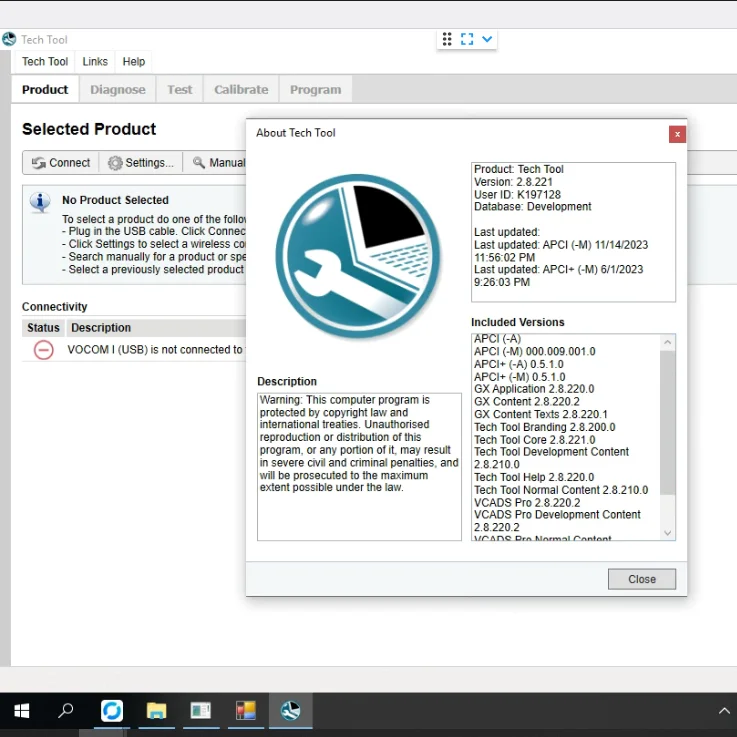Click the Description column header in Connectivity
This screenshot has height=737, width=737.
pyautogui.click(x=156, y=328)
